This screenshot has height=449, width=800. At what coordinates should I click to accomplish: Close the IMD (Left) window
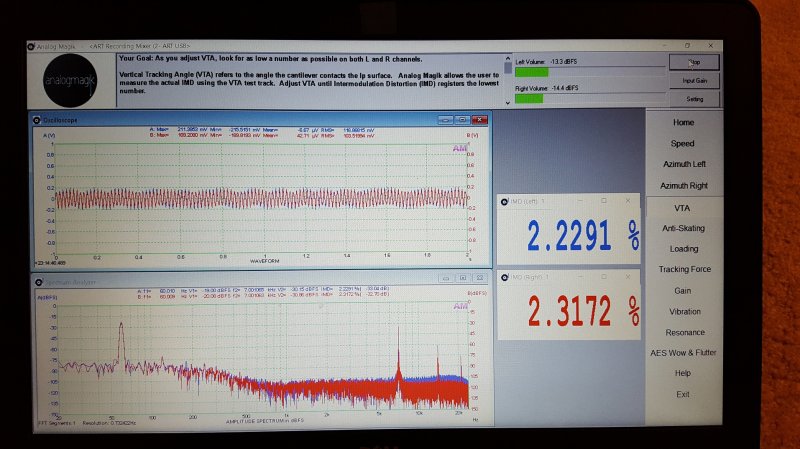click(x=628, y=201)
